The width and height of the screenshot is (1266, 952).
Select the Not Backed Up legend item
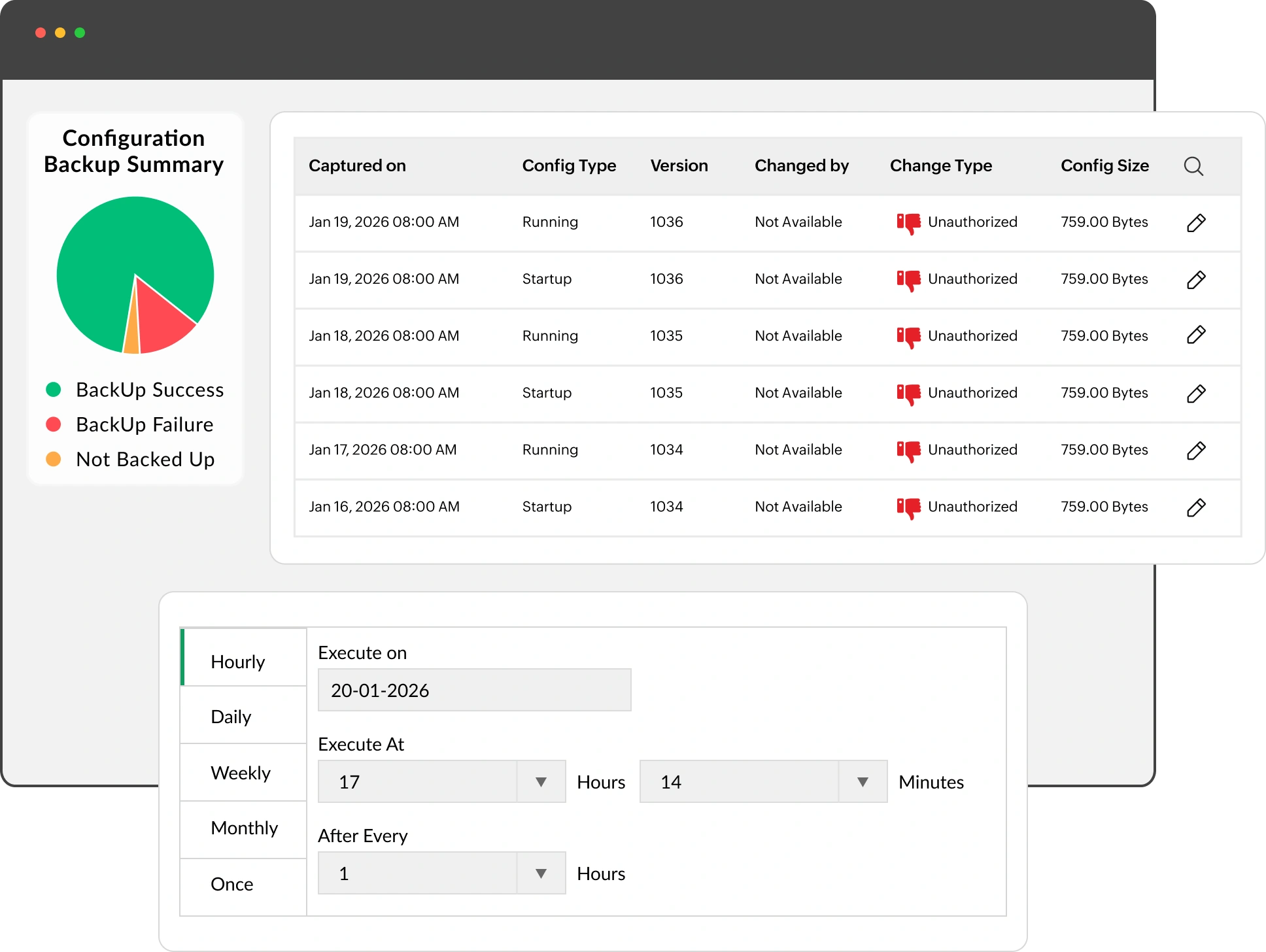145,460
